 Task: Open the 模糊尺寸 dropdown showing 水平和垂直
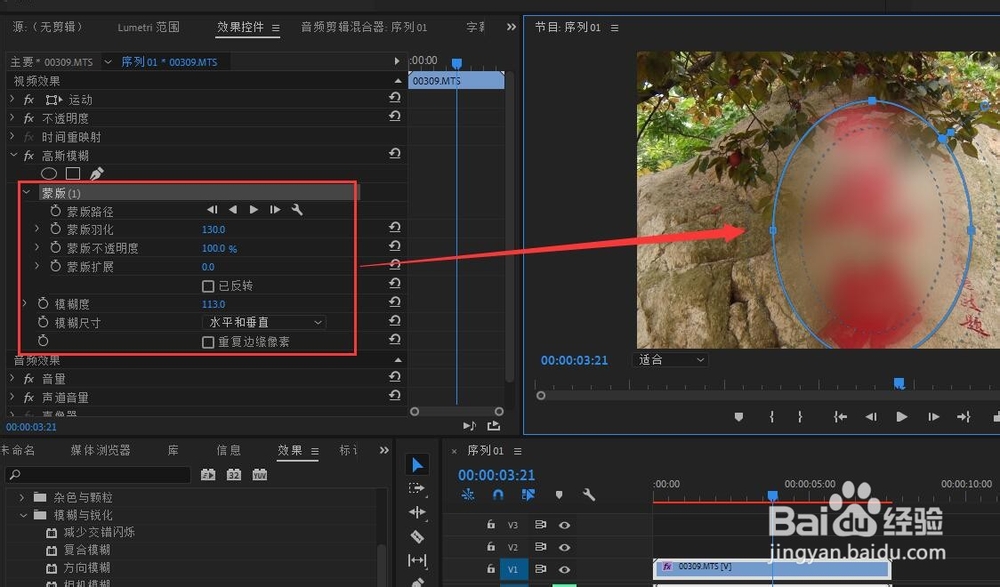(x=265, y=322)
